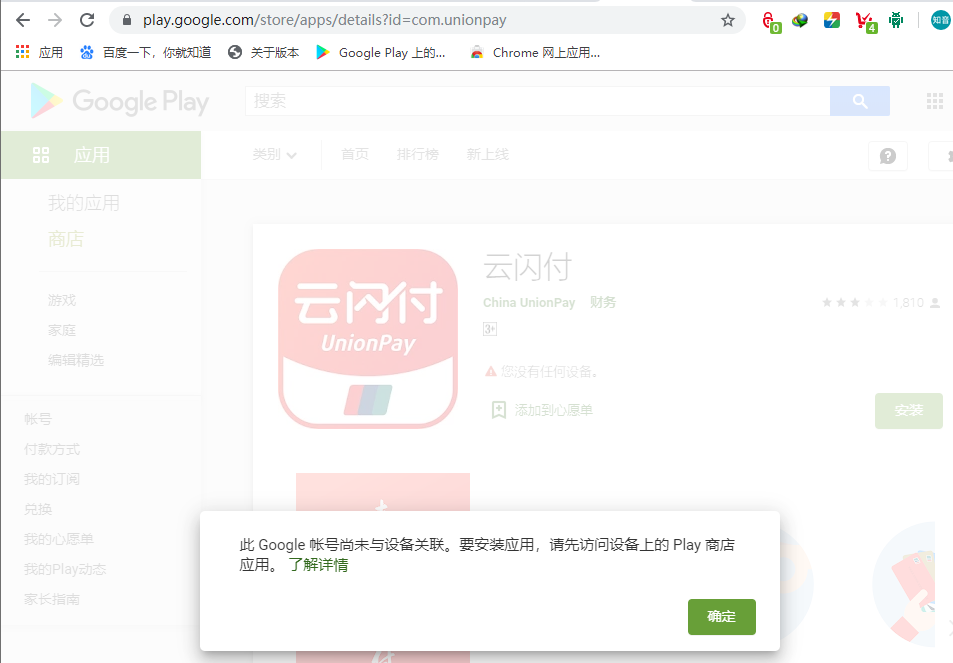Image resolution: width=953 pixels, height=663 pixels.
Task: Open the teal profile avatar
Action: click(x=941, y=20)
